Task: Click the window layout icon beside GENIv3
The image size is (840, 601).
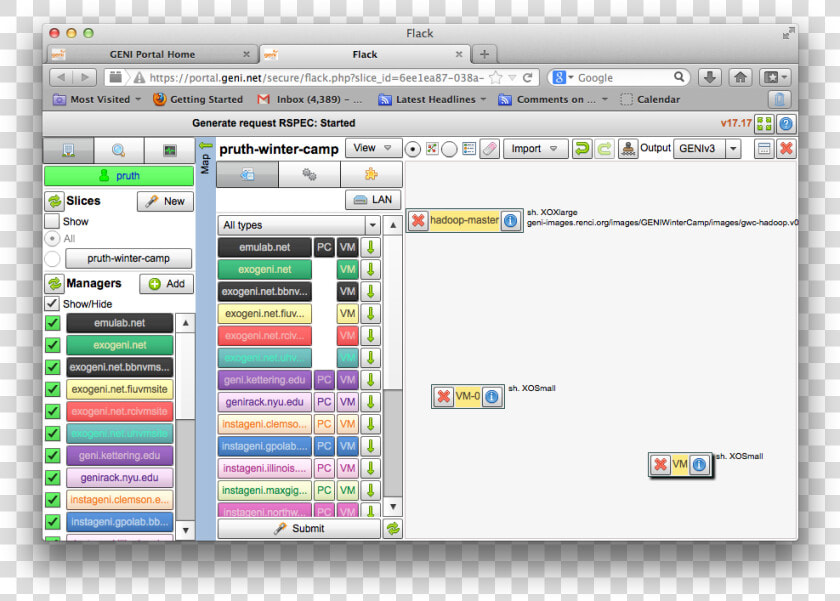Action: tap(764, 148)
